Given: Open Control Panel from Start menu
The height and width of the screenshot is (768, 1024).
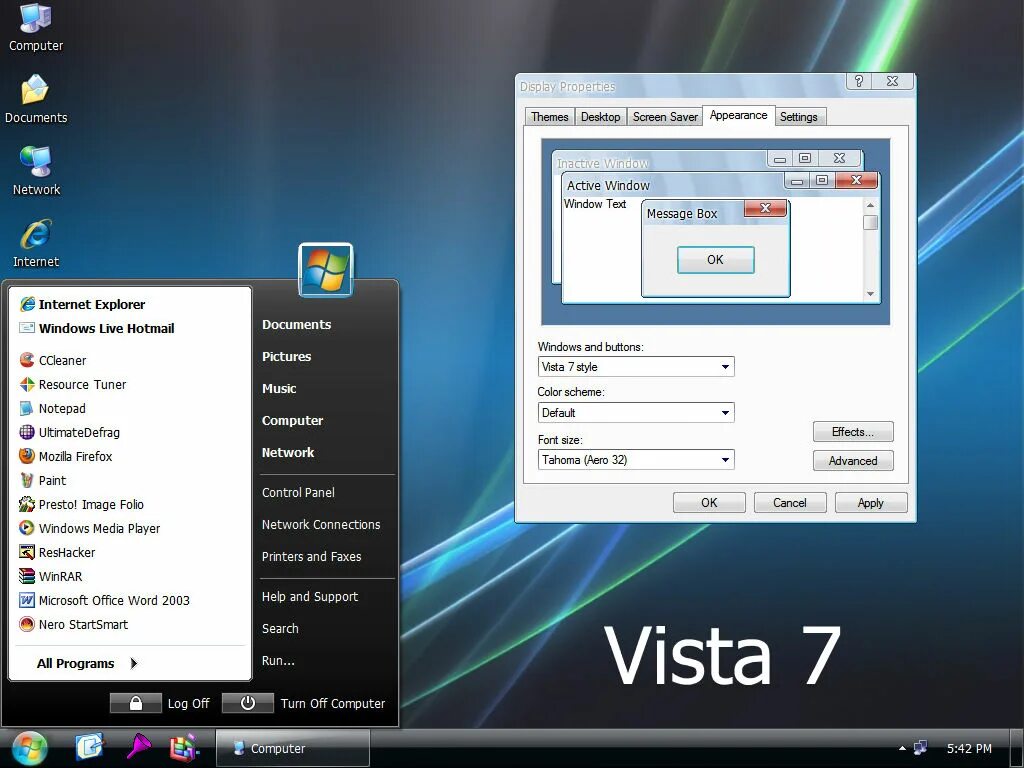Looking at the screenshot, I should tap(298, 492).
